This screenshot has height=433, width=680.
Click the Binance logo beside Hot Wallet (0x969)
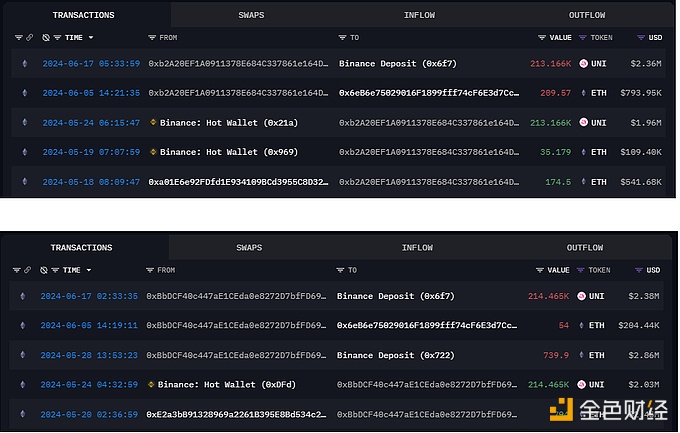(x=153, y=152)
